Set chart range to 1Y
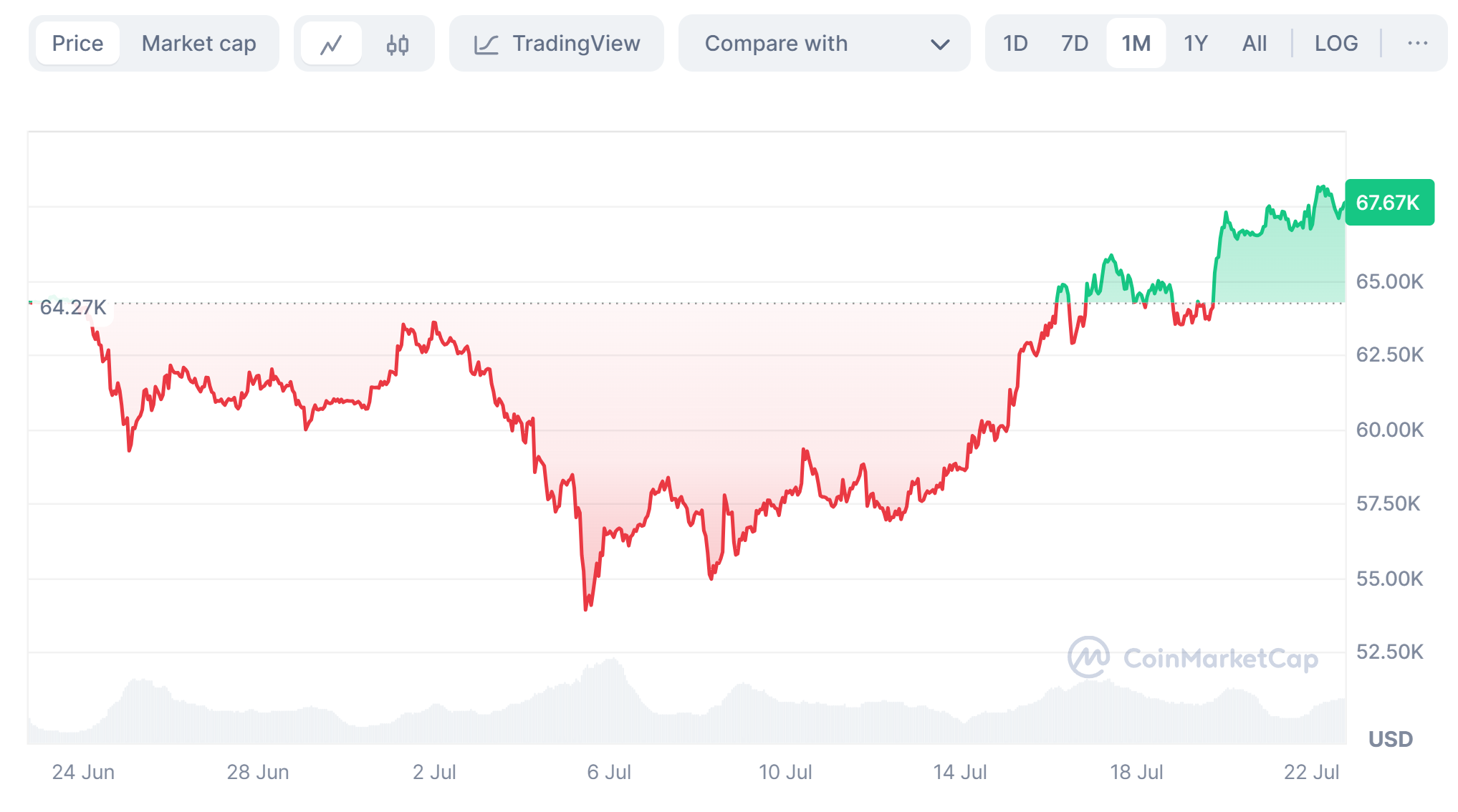This screenshot has width=1458, height=812. [1194, 43]
